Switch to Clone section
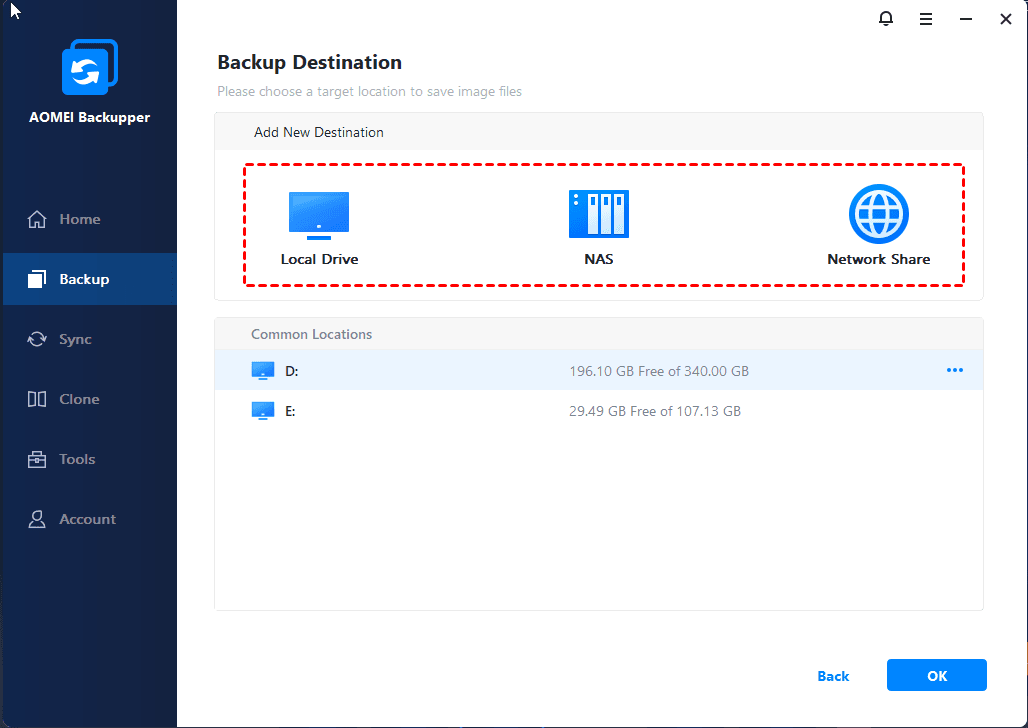 [x=79, y=399]
